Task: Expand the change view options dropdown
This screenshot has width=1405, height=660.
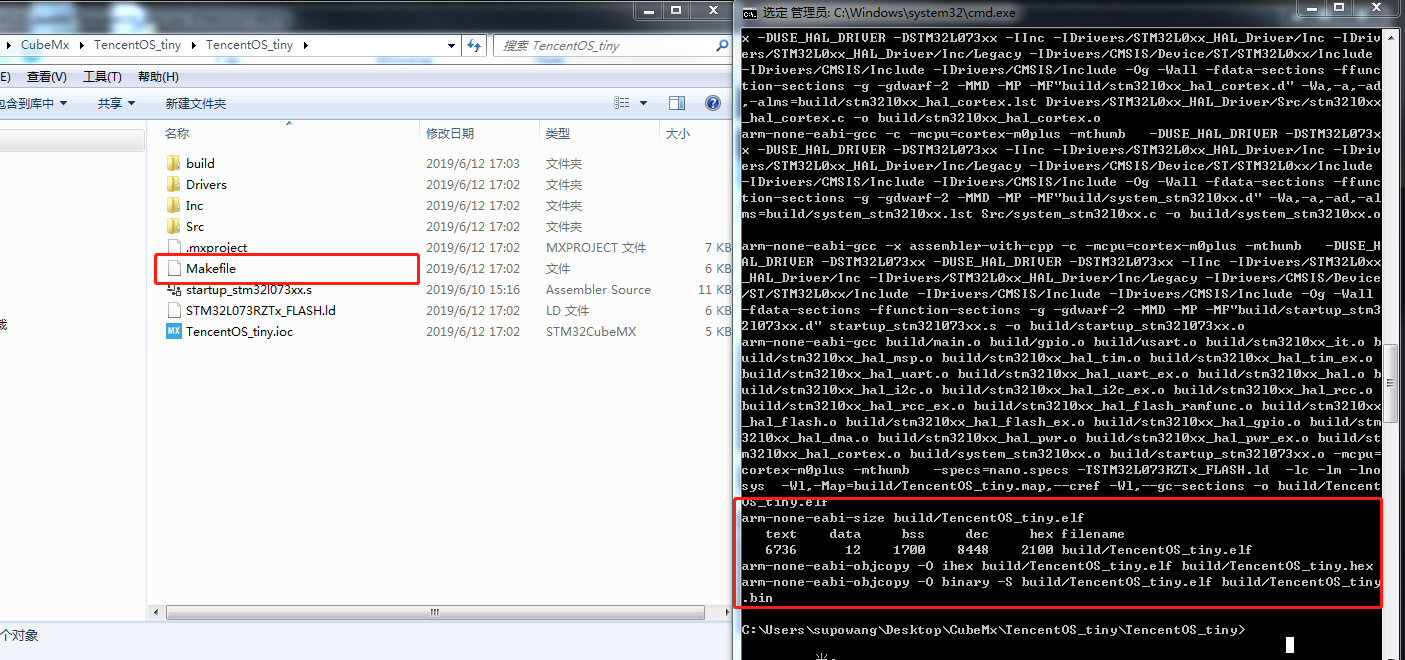Action: click(643, 103)
